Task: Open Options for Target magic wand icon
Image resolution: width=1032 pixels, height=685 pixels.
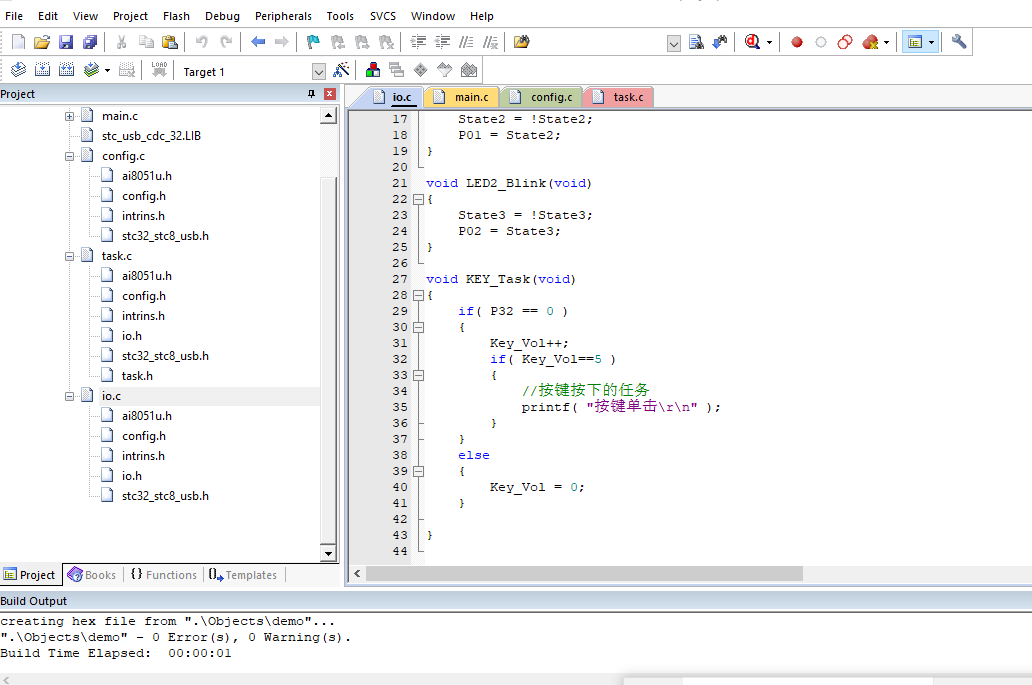Action: point(341,70)
